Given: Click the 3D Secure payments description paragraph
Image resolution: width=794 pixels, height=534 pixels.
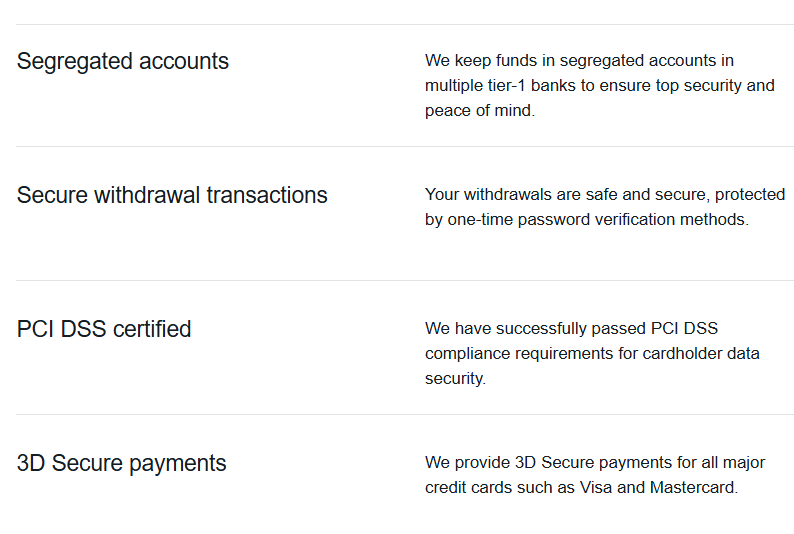Looking at the screenshot, I should (x=595, y=475).
